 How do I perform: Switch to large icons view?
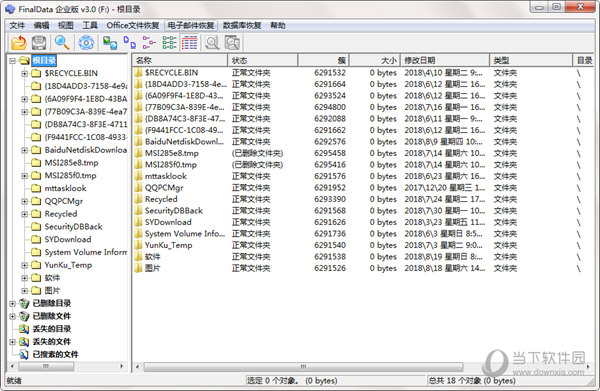130,42
